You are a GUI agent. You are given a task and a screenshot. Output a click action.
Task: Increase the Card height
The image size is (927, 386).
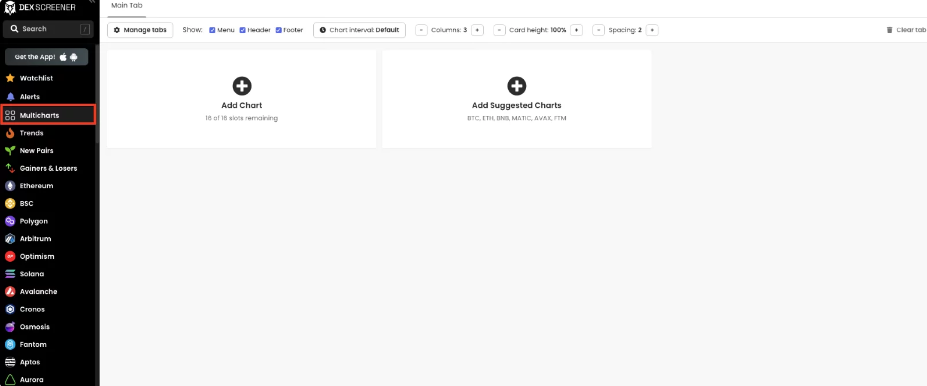click(576, 30)
